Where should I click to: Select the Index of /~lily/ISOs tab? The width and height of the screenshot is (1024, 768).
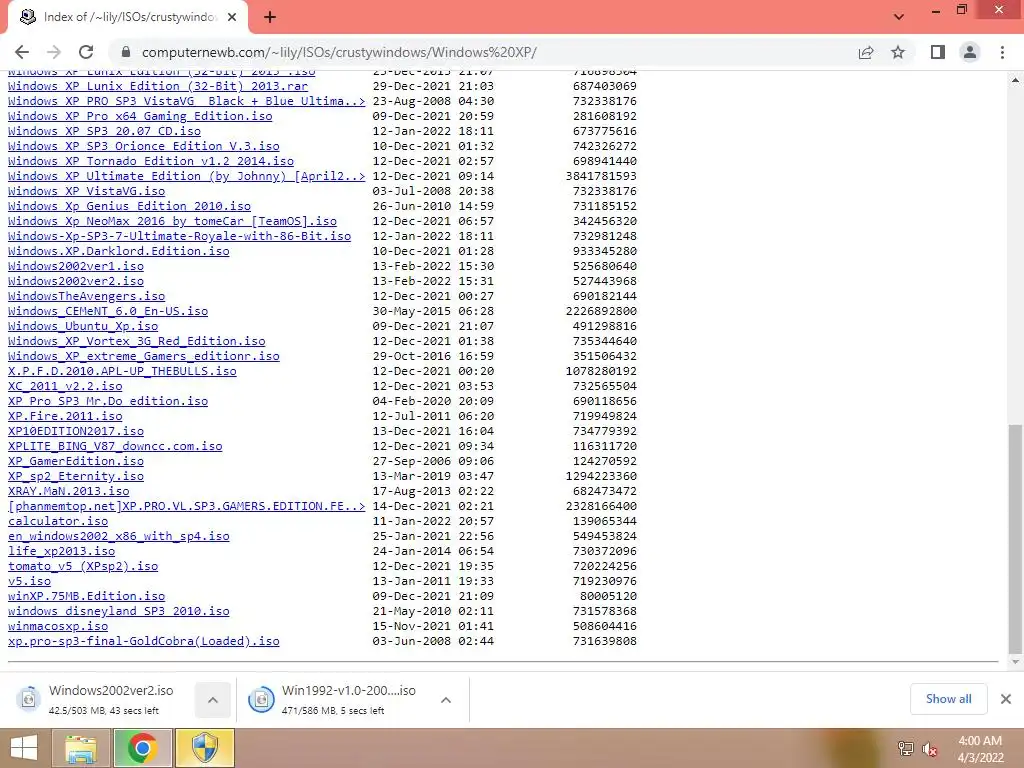[128, 17]
